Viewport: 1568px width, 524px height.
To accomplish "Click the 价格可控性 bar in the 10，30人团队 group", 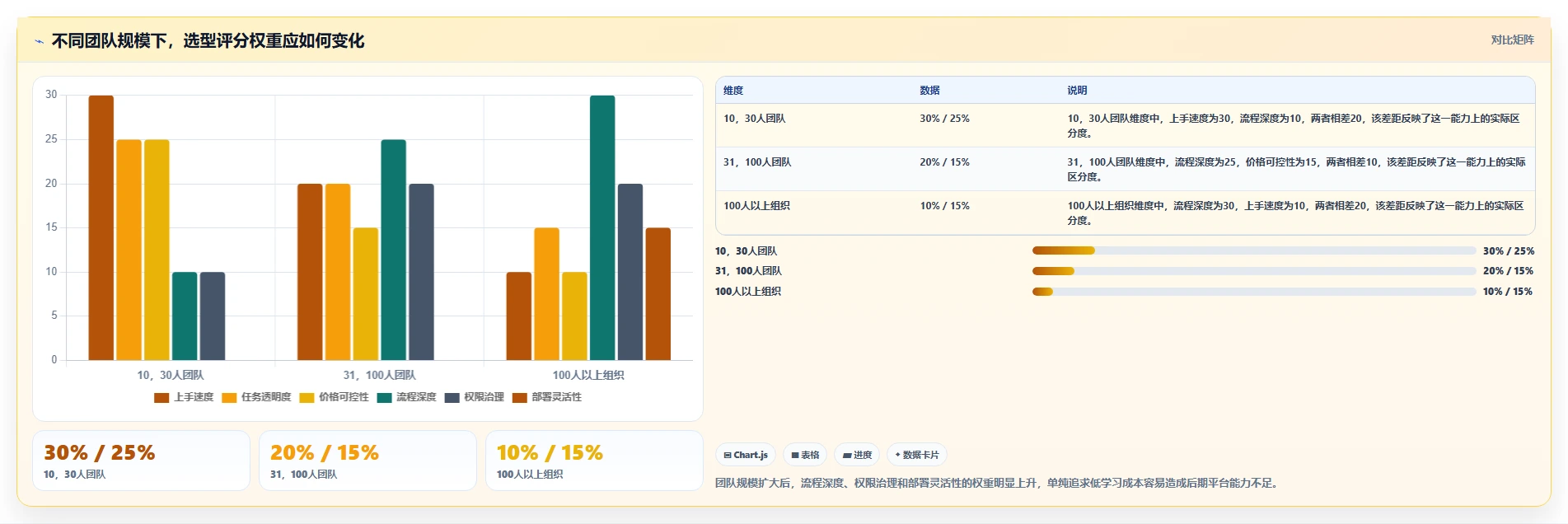I will coord(157,250).
